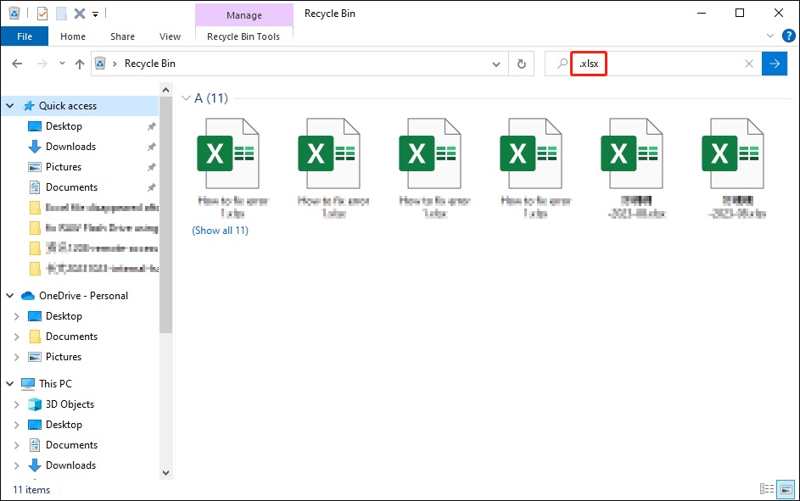Collapse the A (11) group
This screenshot has height=501, width=800.
tap(186, 98)
